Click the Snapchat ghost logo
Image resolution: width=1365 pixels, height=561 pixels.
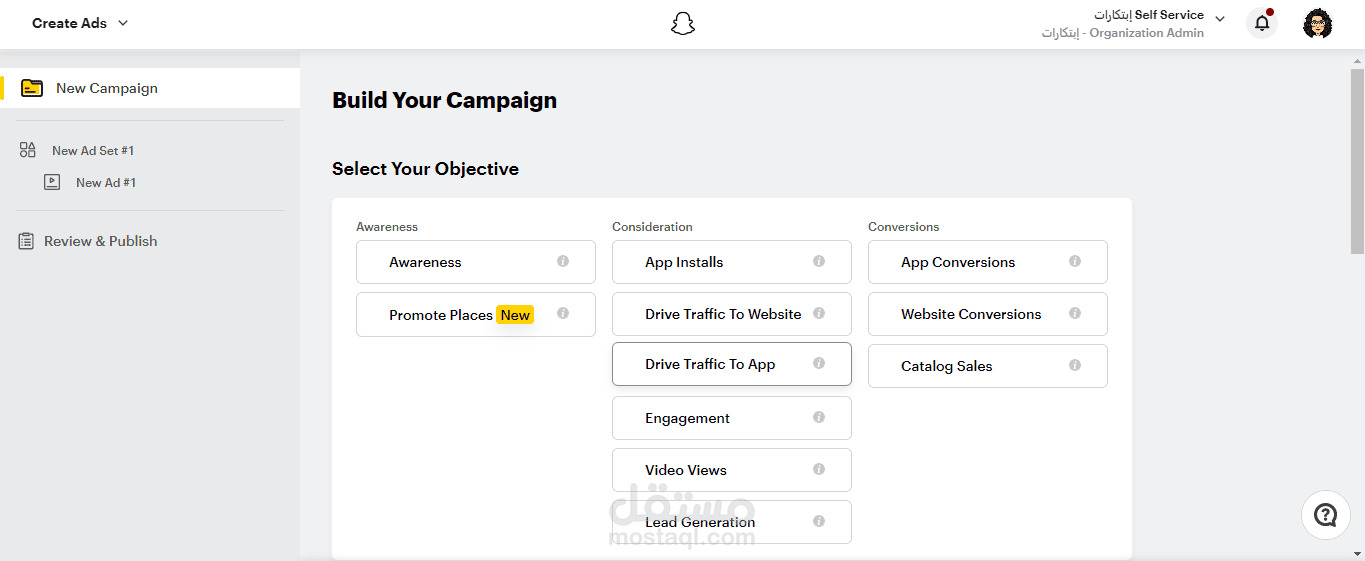coord(683,23)
